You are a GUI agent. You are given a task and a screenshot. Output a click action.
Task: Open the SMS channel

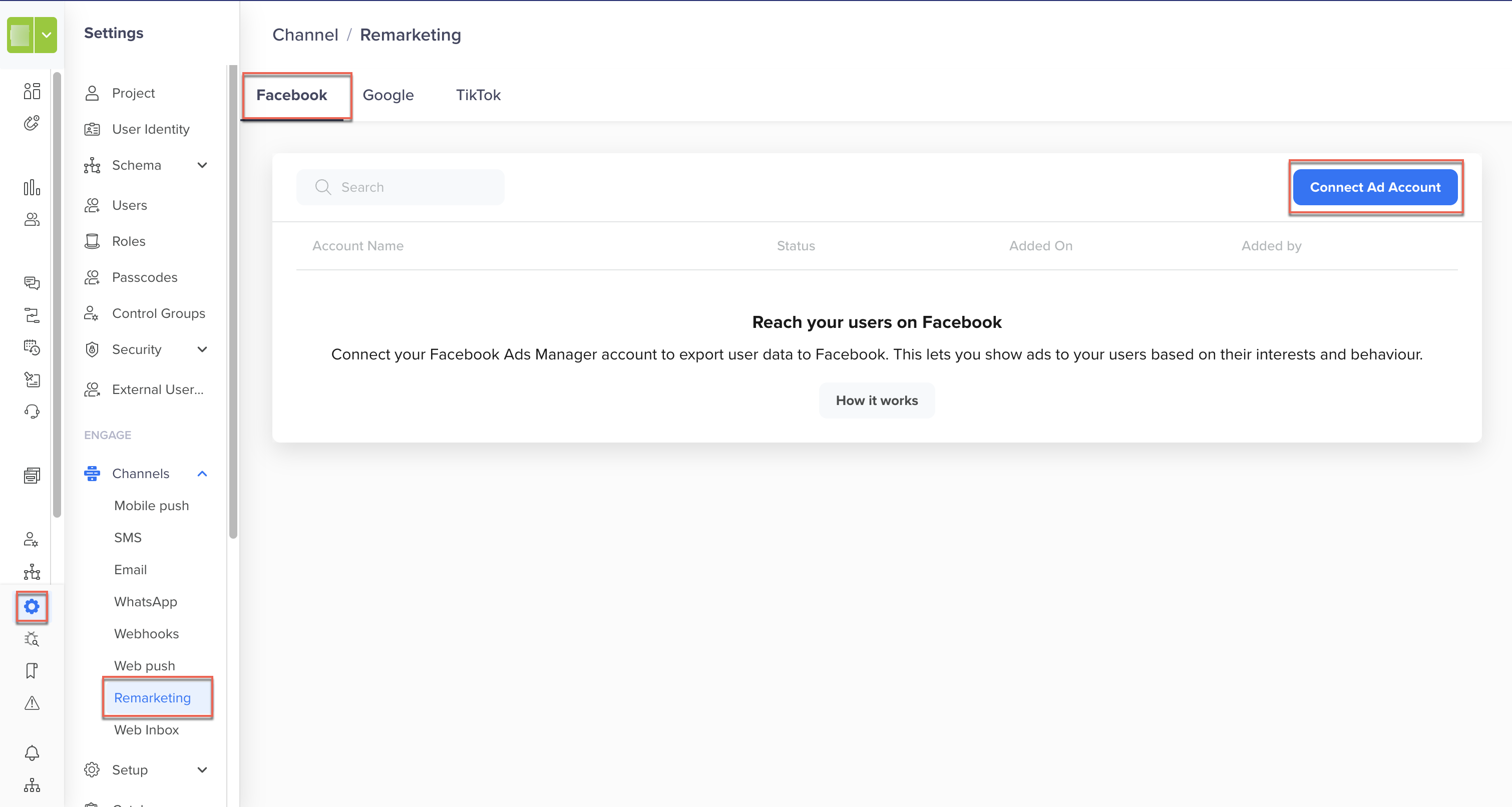tap(128, 538)
